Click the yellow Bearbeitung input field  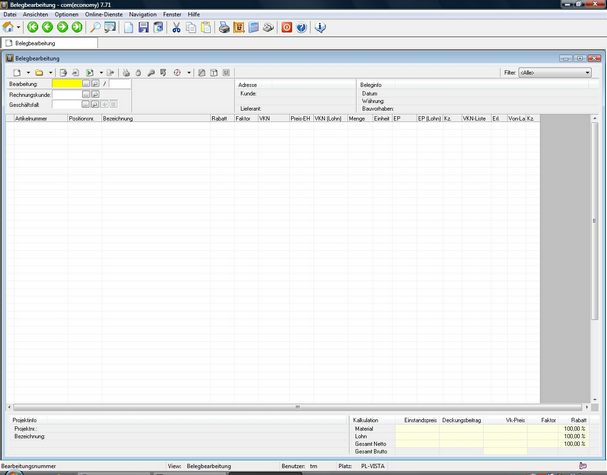click(x=67, y=83)
